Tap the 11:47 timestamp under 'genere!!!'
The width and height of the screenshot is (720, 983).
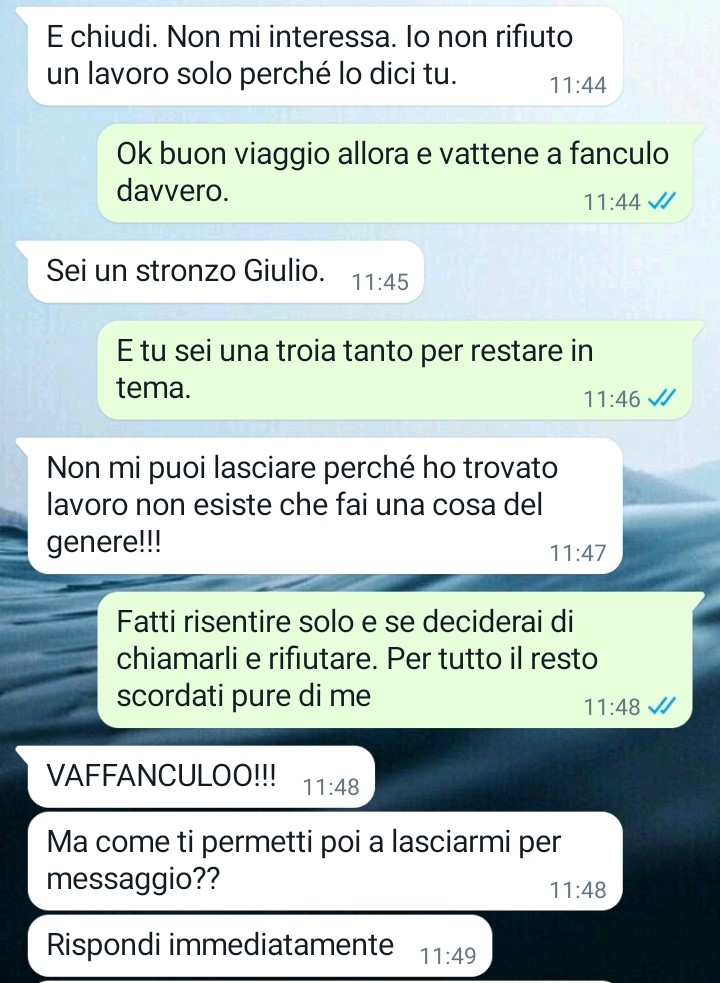click(578, 553)
